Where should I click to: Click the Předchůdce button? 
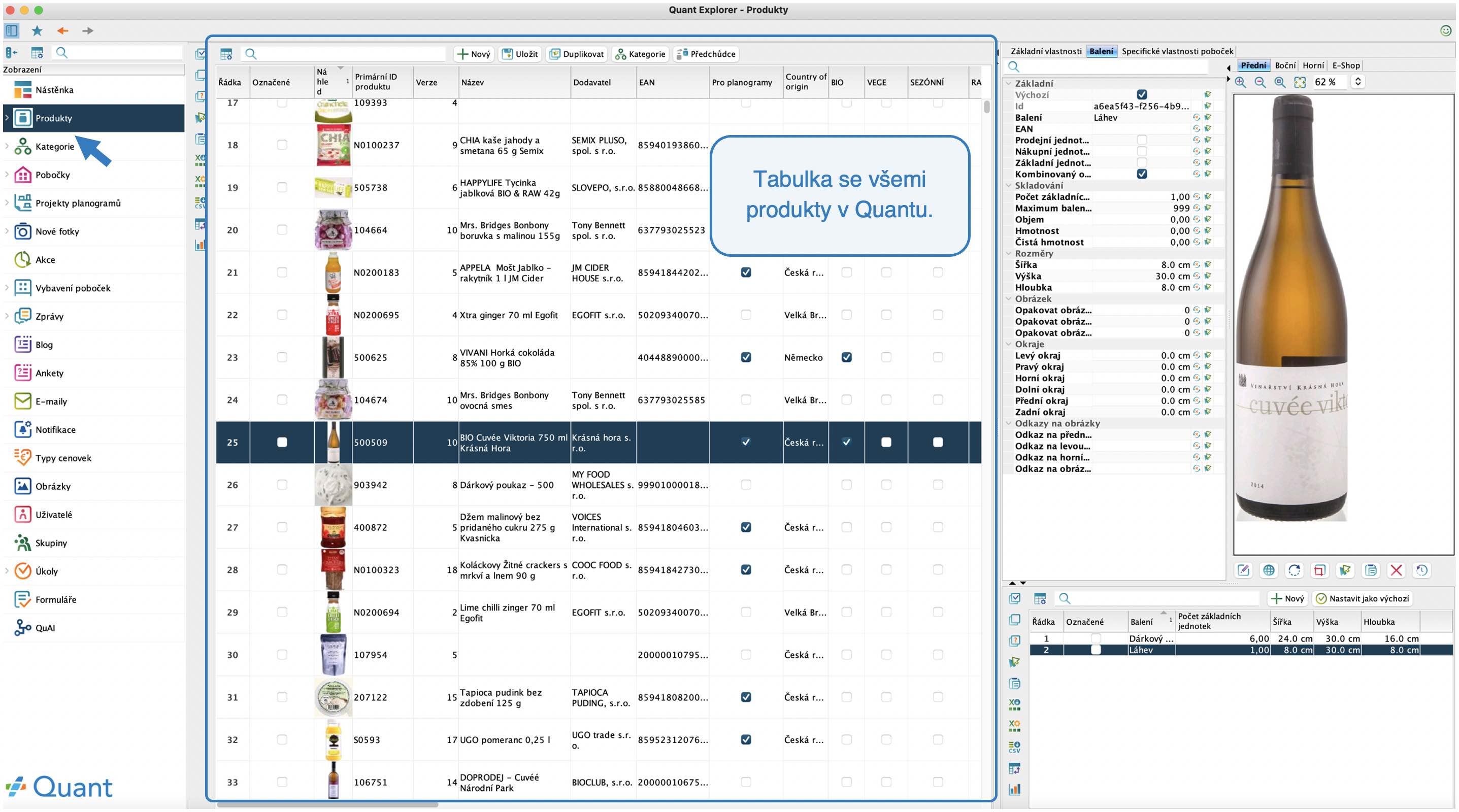pos(706,54)
